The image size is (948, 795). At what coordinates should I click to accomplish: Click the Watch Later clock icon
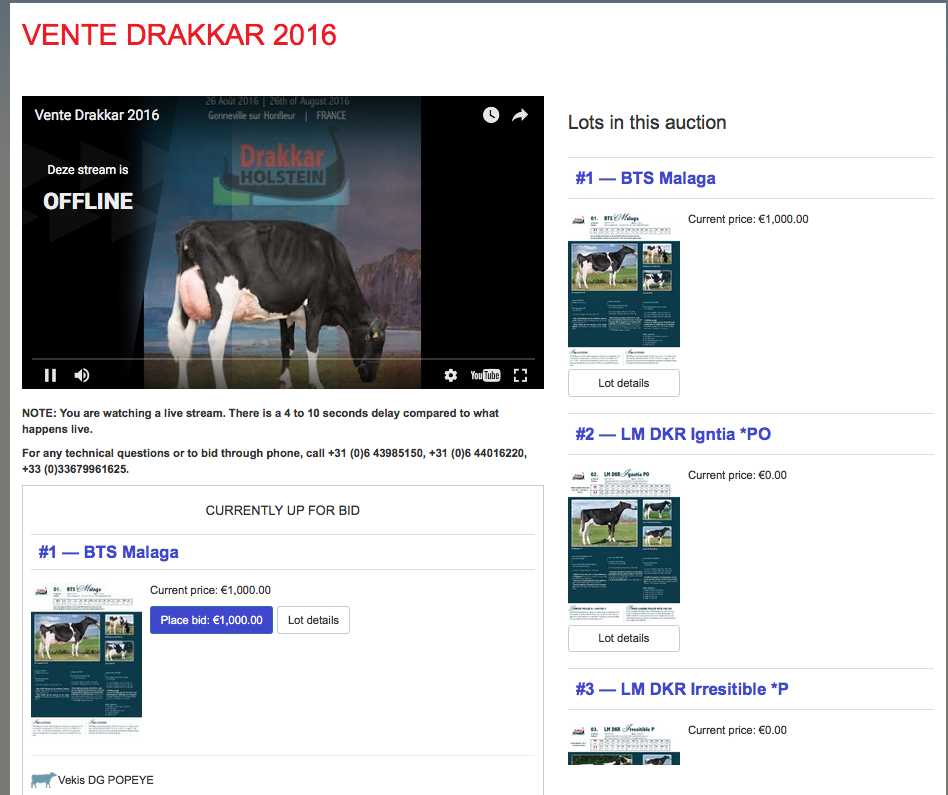(x=491, y=115)
